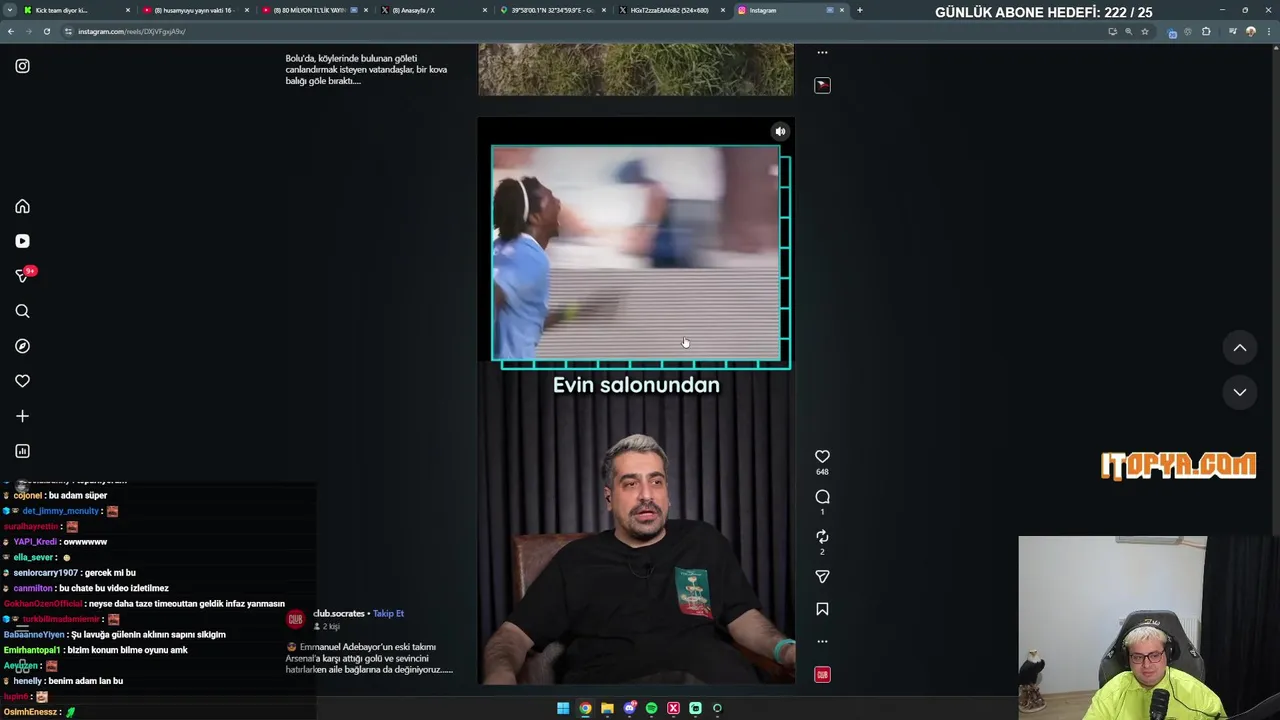The width and height of the screenshot is (1280, 720).
Task: Switch to 80 MİLYON TL'LİK YAYIN tab
Action: [x=316, y=10]
